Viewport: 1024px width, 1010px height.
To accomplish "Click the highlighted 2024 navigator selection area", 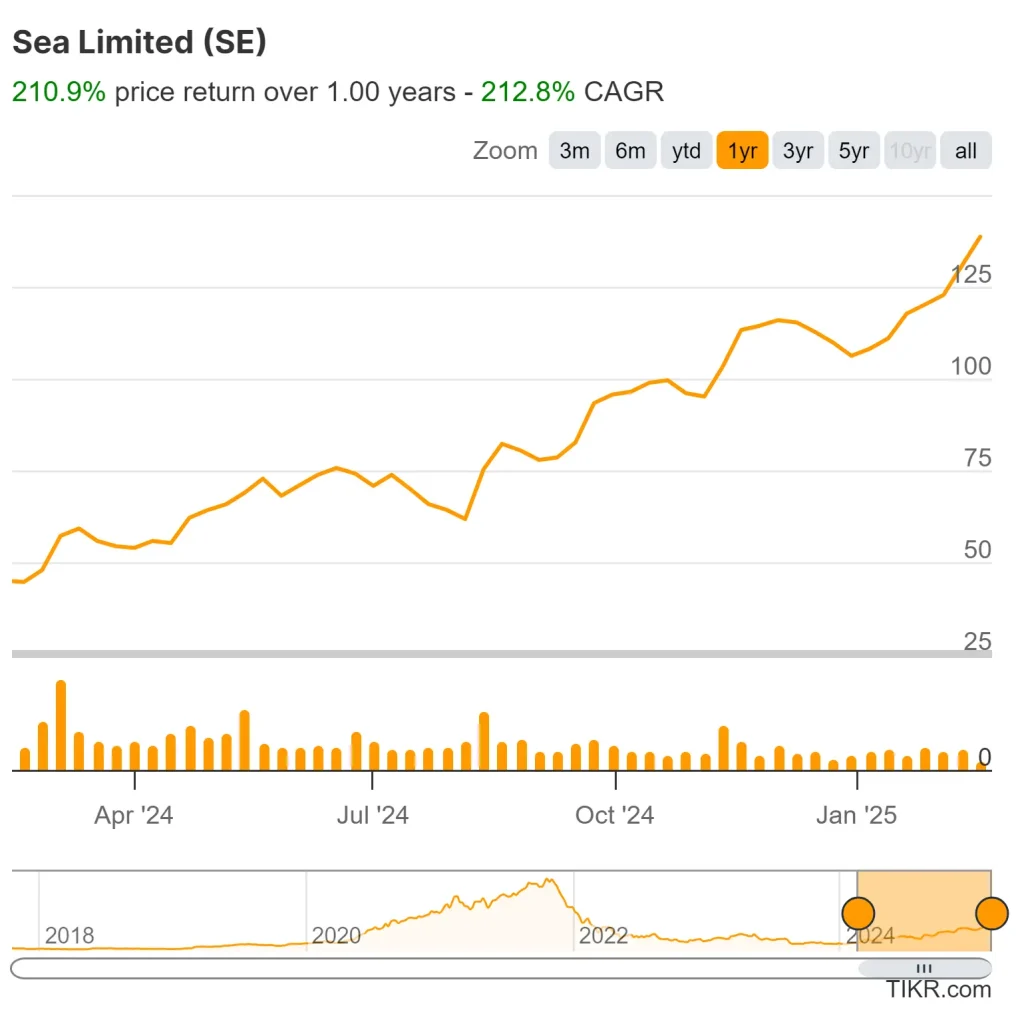I will pyautogui.click(x=924, y=910).
